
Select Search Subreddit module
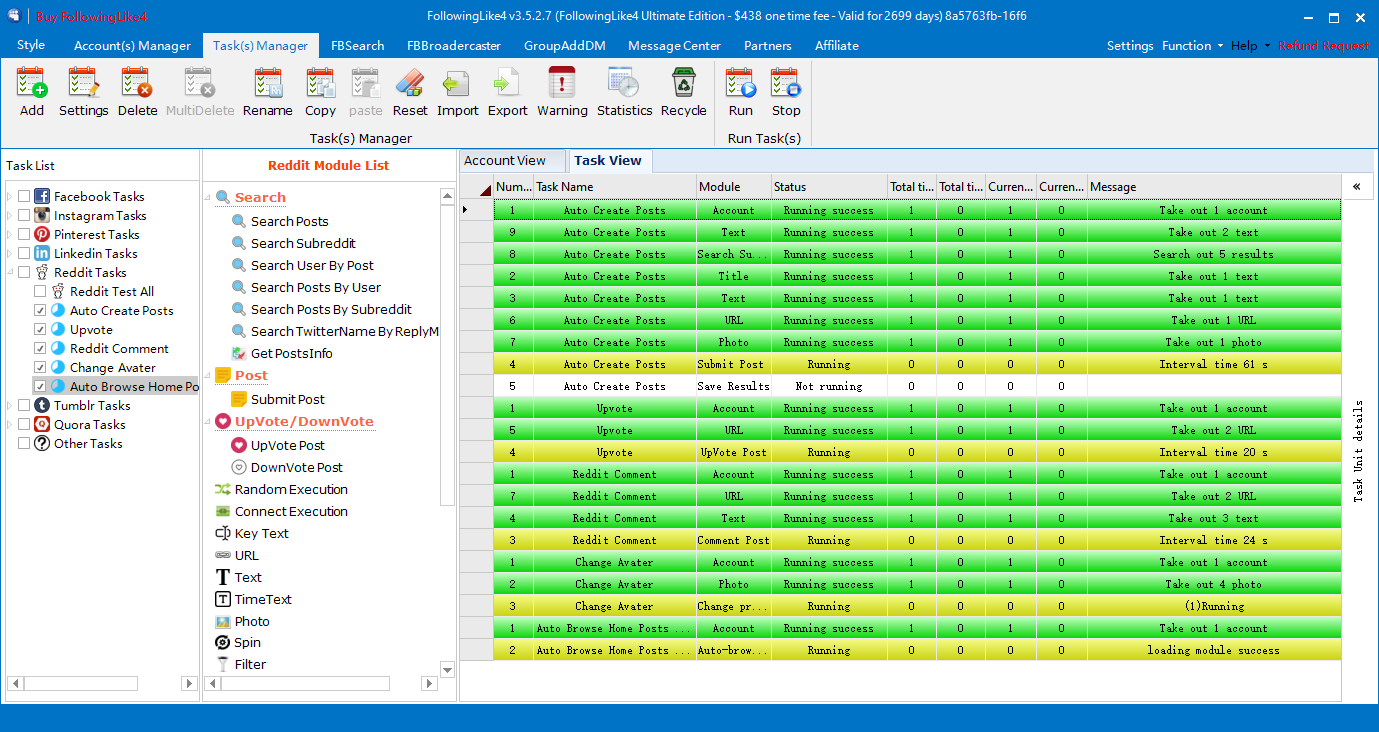[303, 243]
